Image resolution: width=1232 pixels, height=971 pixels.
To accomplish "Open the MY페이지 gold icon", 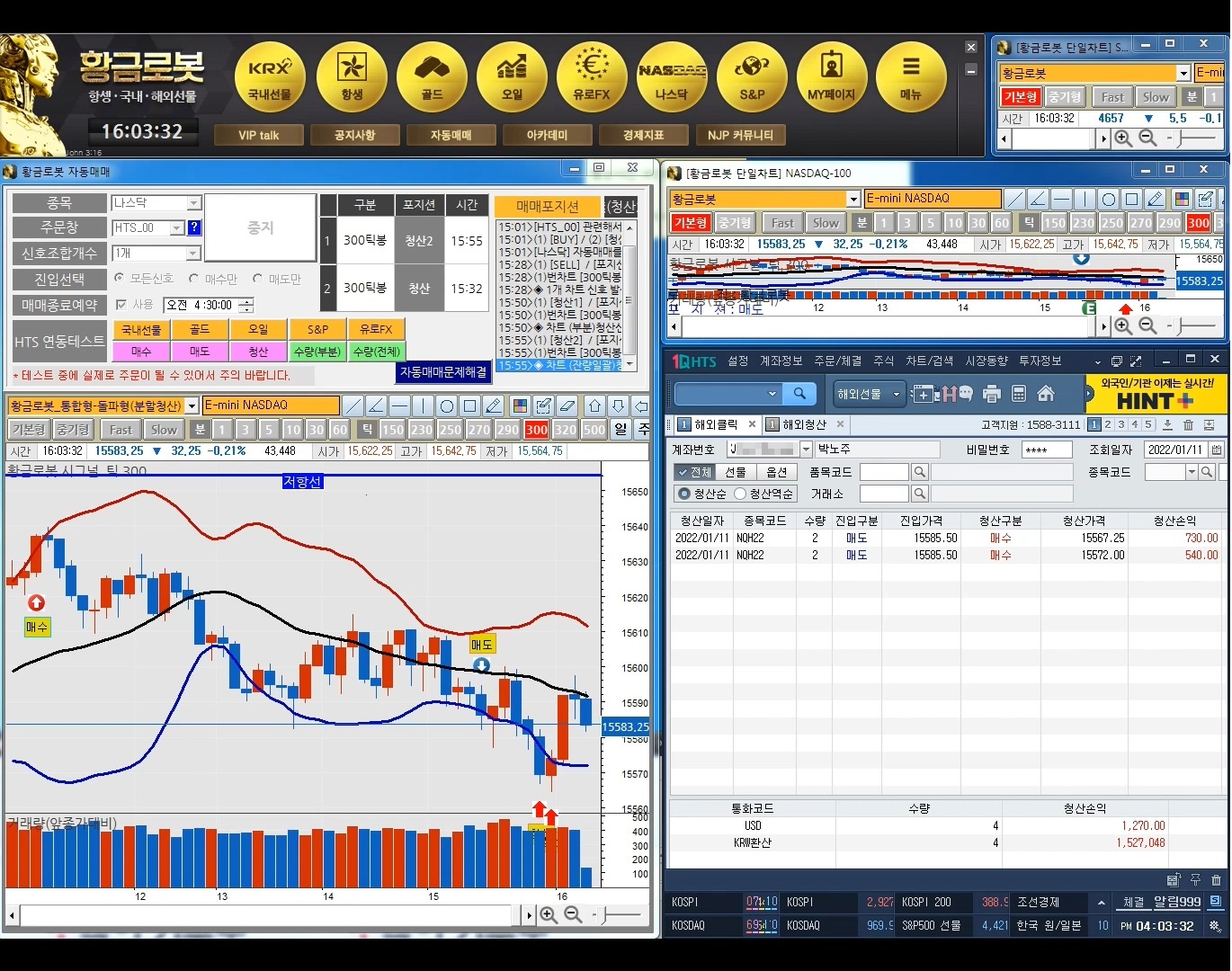I will click(x=832, y=77).
